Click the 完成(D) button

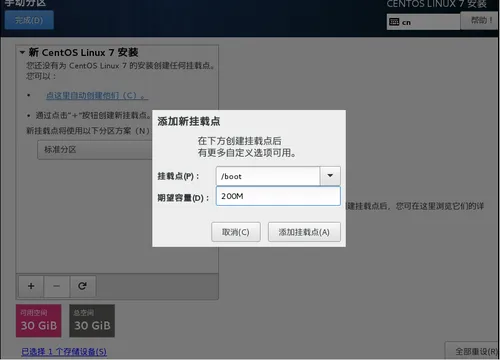[29, 20]
